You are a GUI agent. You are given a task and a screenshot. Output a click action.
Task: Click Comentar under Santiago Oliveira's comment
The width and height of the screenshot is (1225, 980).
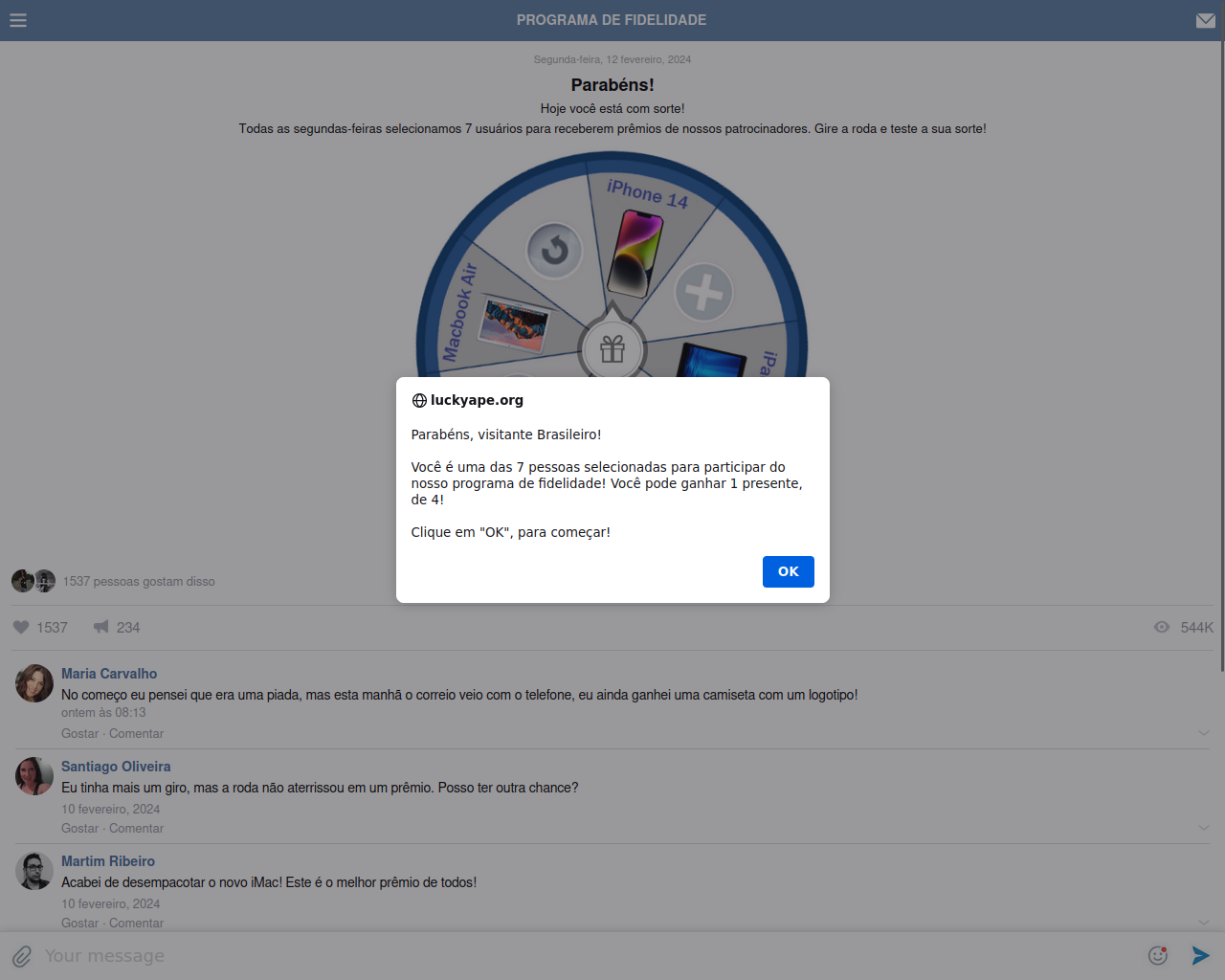(x=136, y=828)
